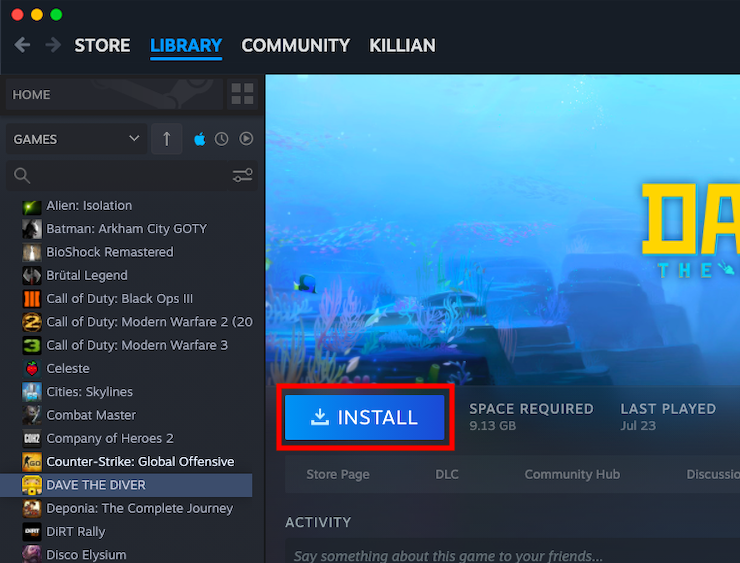This screenshot has width=740, height=563.
Task: Click the Disco Elysium icon
Action: (32, 555)
